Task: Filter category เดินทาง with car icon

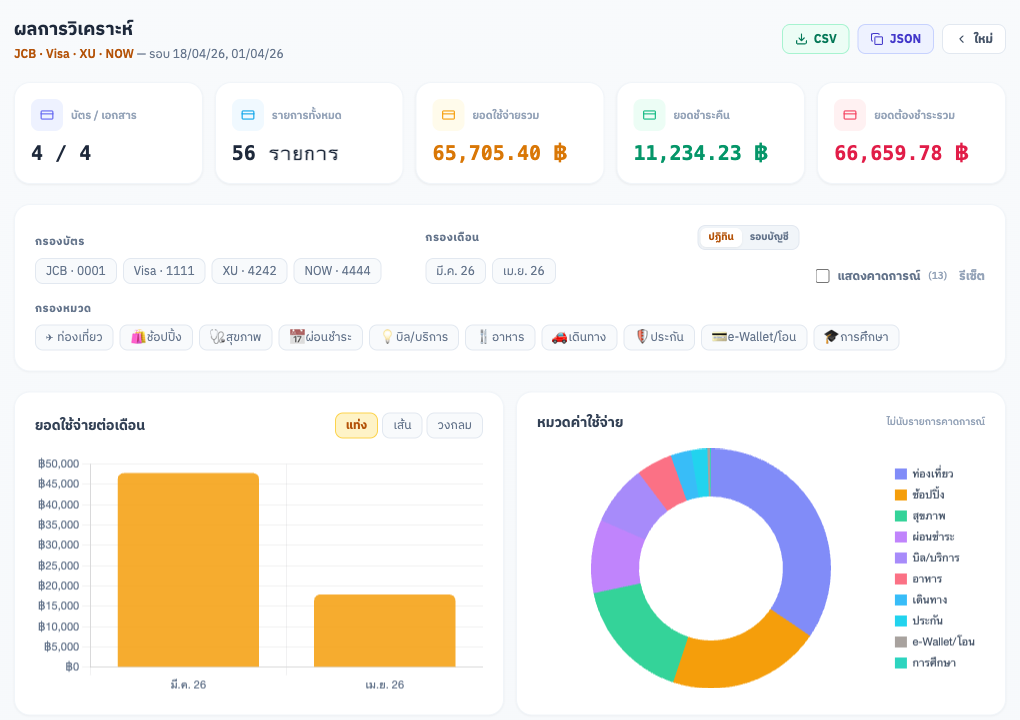Action: [579, 337]
